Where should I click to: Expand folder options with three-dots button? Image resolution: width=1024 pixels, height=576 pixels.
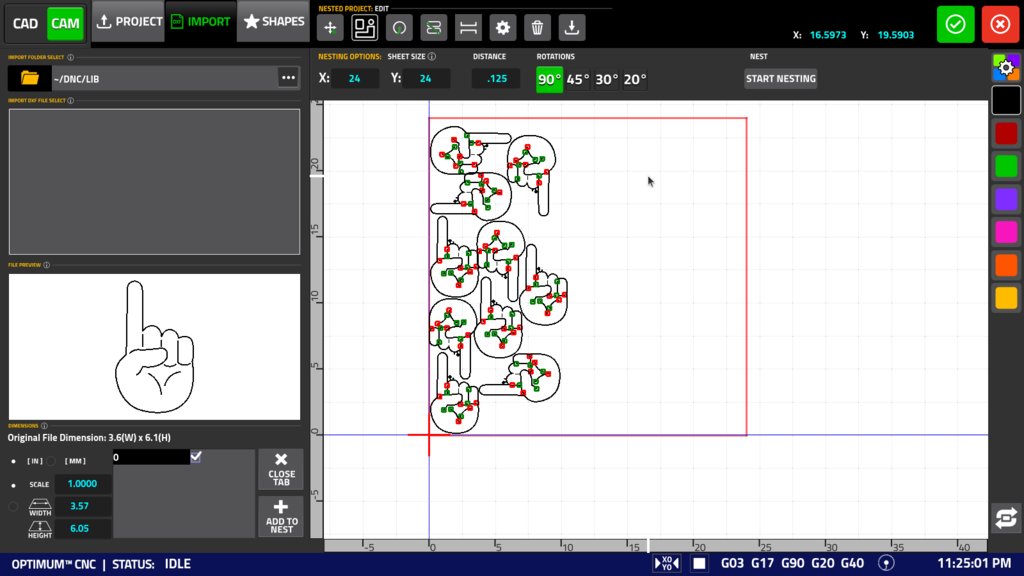click(288, 78)
